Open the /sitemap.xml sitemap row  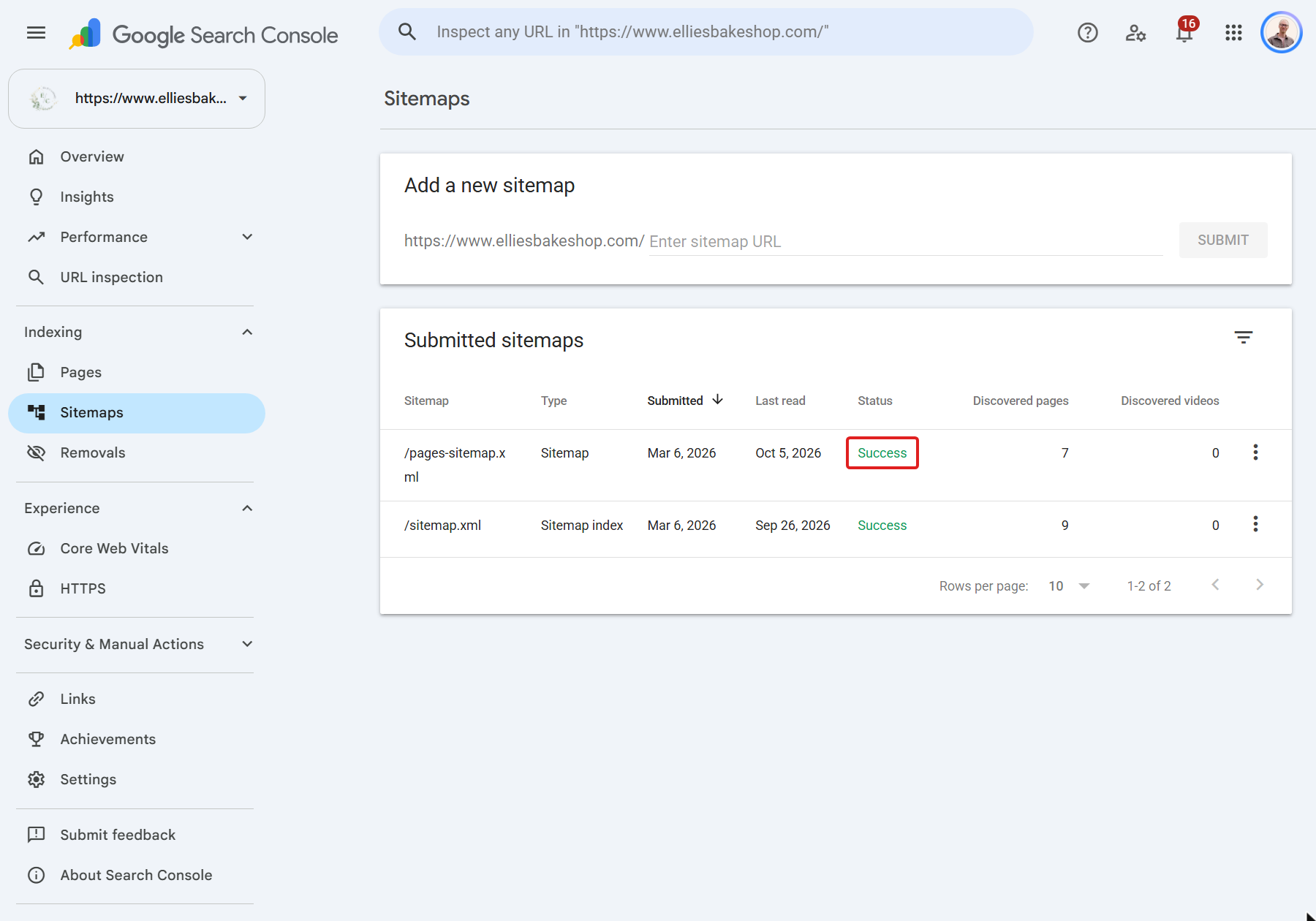(836, 529)
